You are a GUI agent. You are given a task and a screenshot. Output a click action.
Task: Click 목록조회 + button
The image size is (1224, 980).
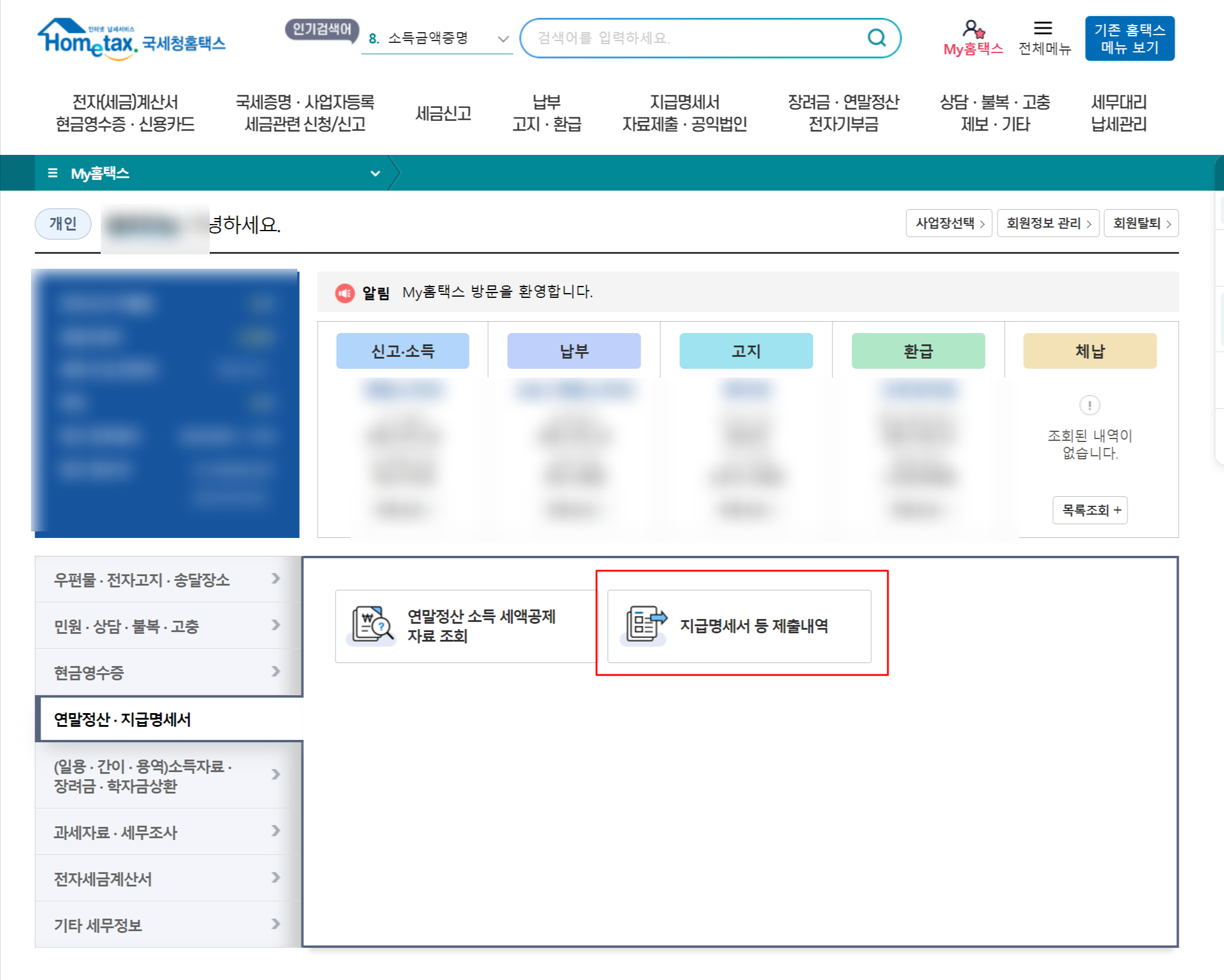1090,510
